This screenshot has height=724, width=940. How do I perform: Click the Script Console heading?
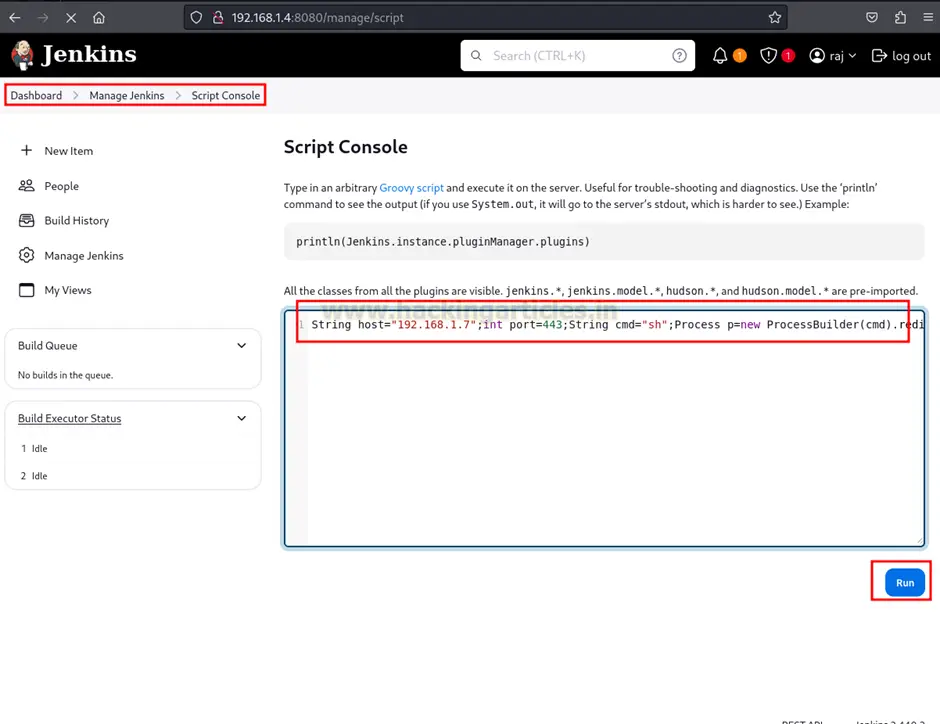coord(345,147)
